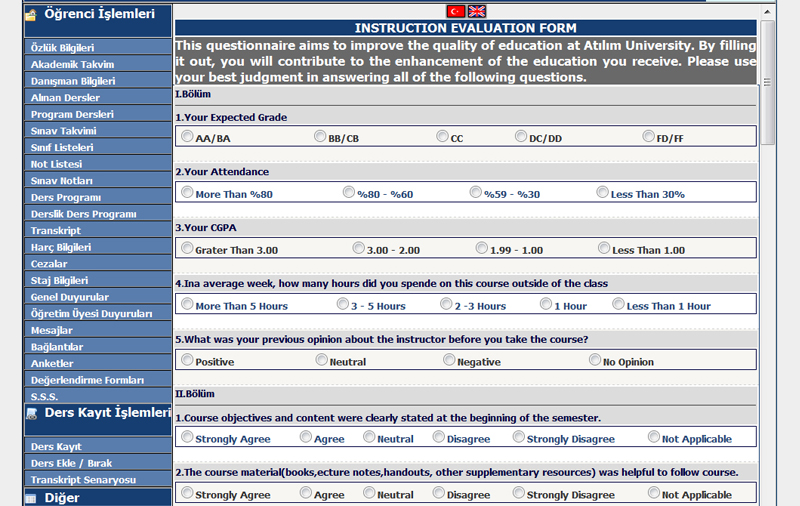Open Anketler menu item
The width and height of the screenshot is (800, 506).
pos(97,364)
